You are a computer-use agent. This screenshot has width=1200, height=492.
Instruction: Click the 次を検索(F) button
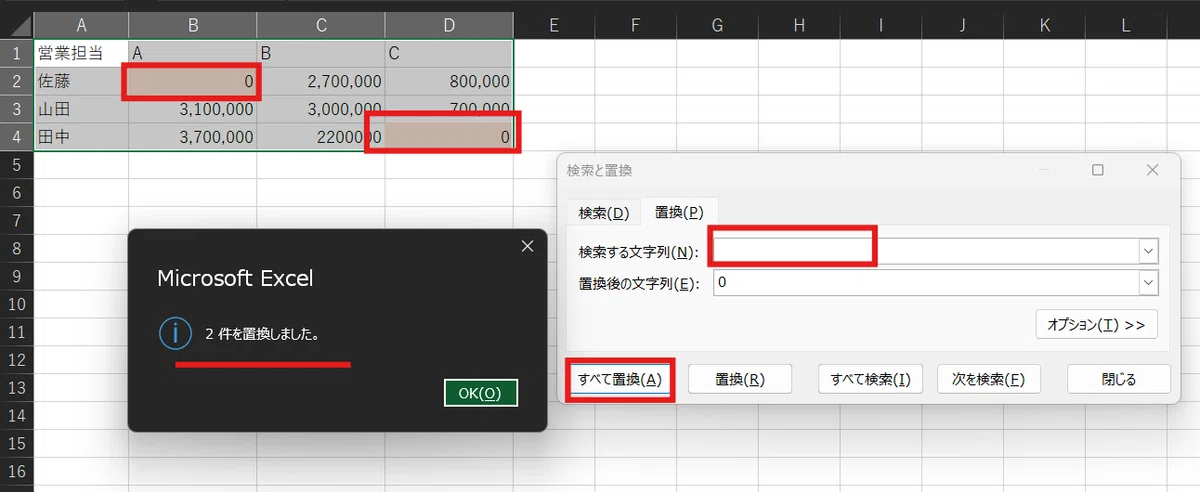[x=988, y=379]
